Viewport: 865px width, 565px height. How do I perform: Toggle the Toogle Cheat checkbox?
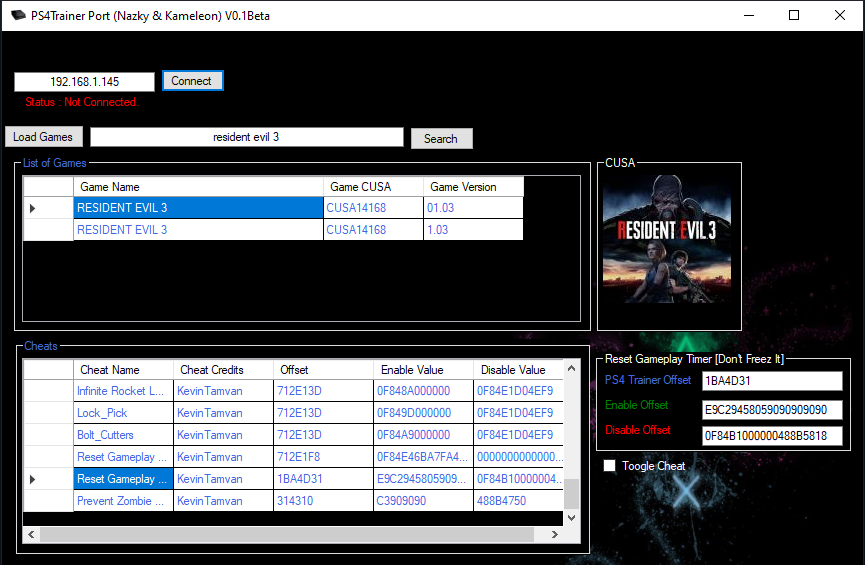610,466
